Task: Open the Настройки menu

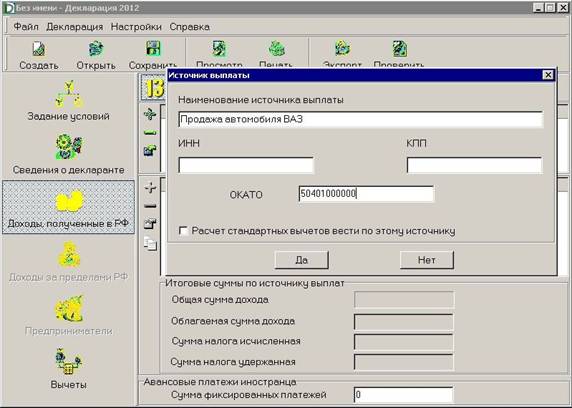Action: click(x=136, y=27)
